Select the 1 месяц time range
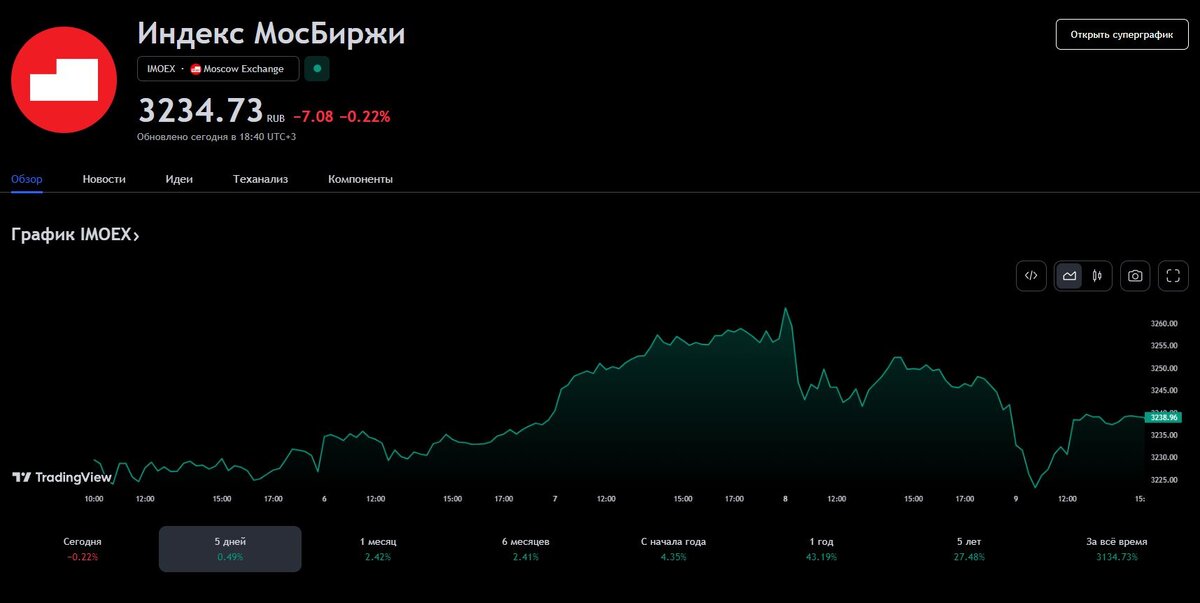 click(378, 548)
